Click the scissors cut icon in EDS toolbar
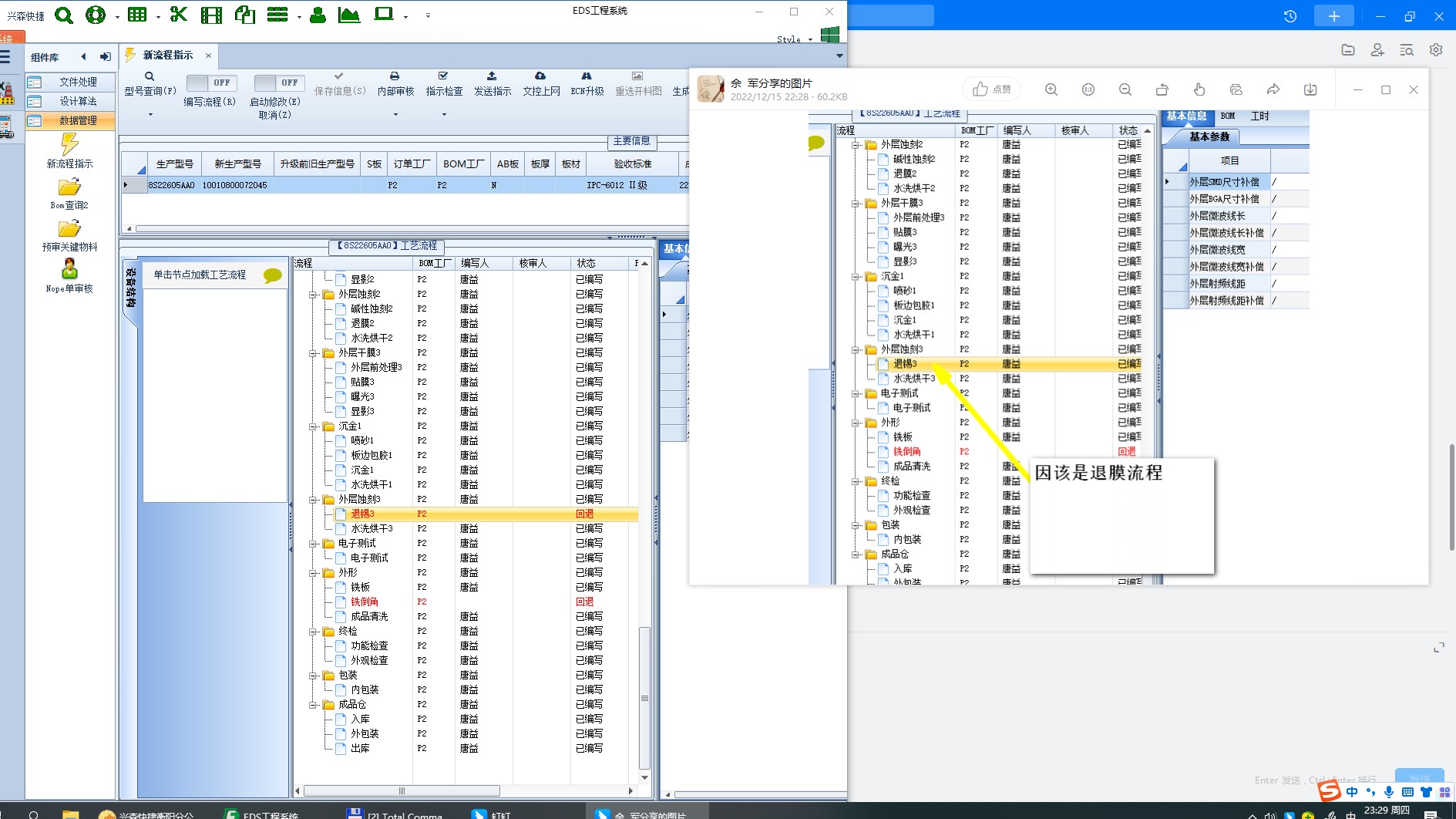 179,15
